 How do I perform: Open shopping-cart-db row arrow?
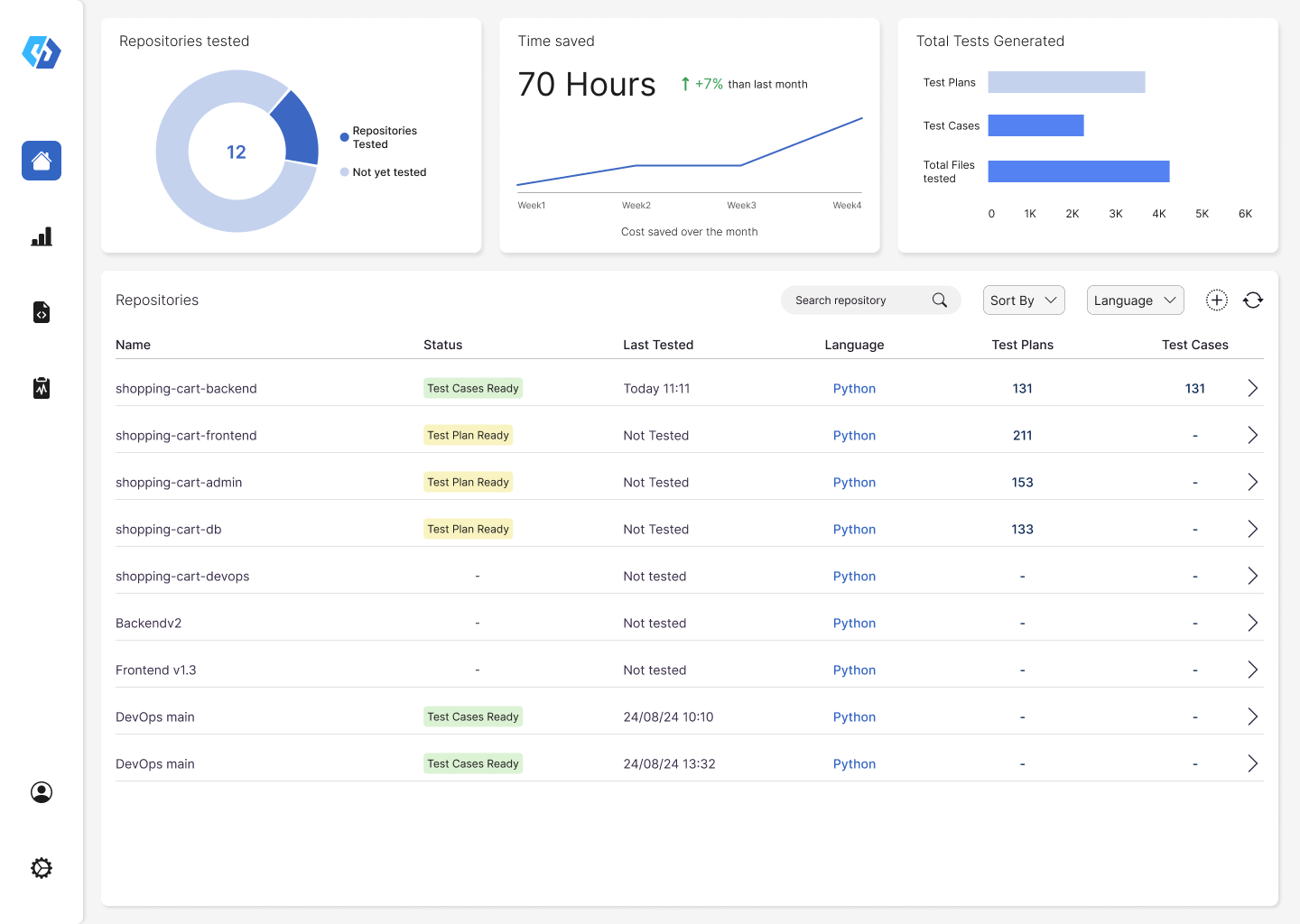click(x=1252, y=529)
